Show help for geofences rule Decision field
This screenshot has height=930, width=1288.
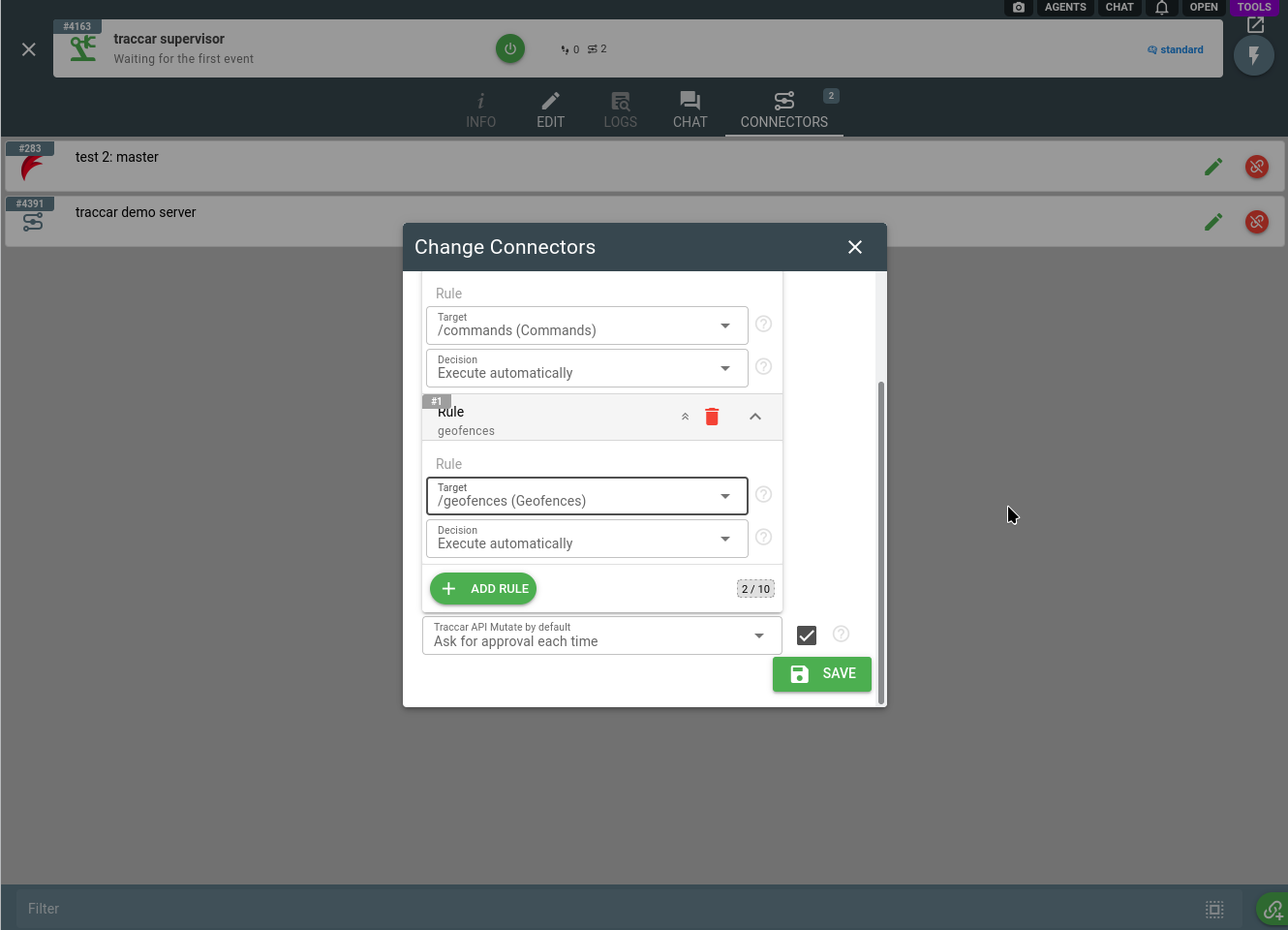point(763,537)
